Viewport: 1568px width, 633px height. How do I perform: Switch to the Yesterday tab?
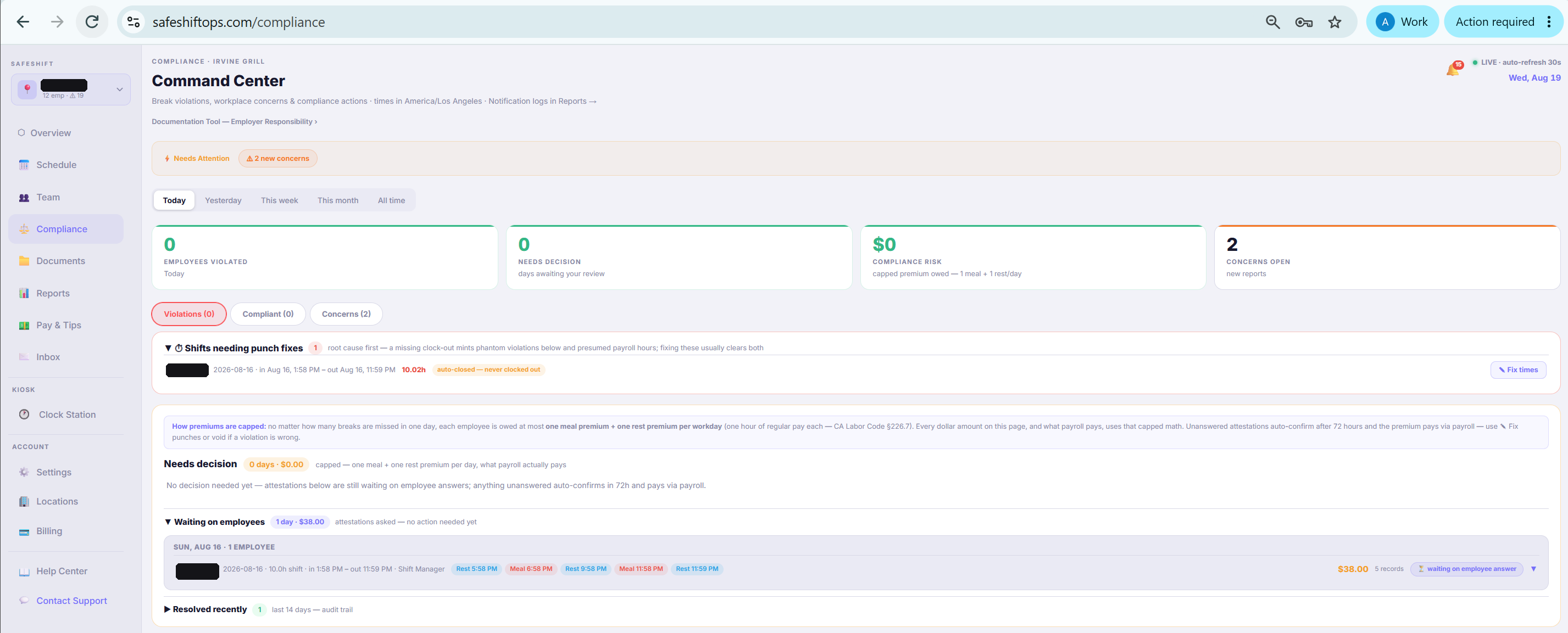(x=223, y=200)
